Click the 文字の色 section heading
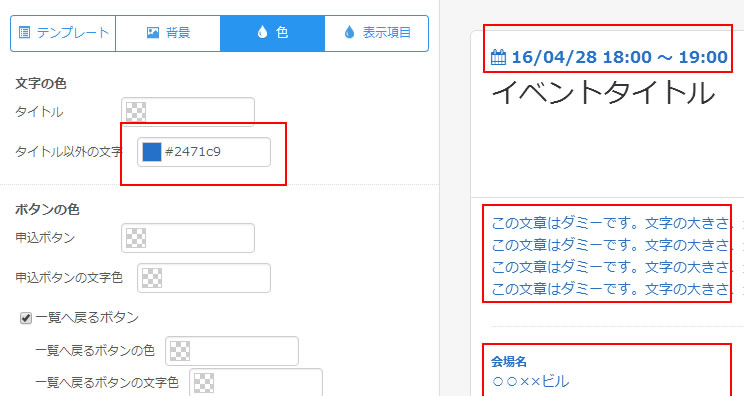This screenshot has width=744, height=396. coord(41,83)
